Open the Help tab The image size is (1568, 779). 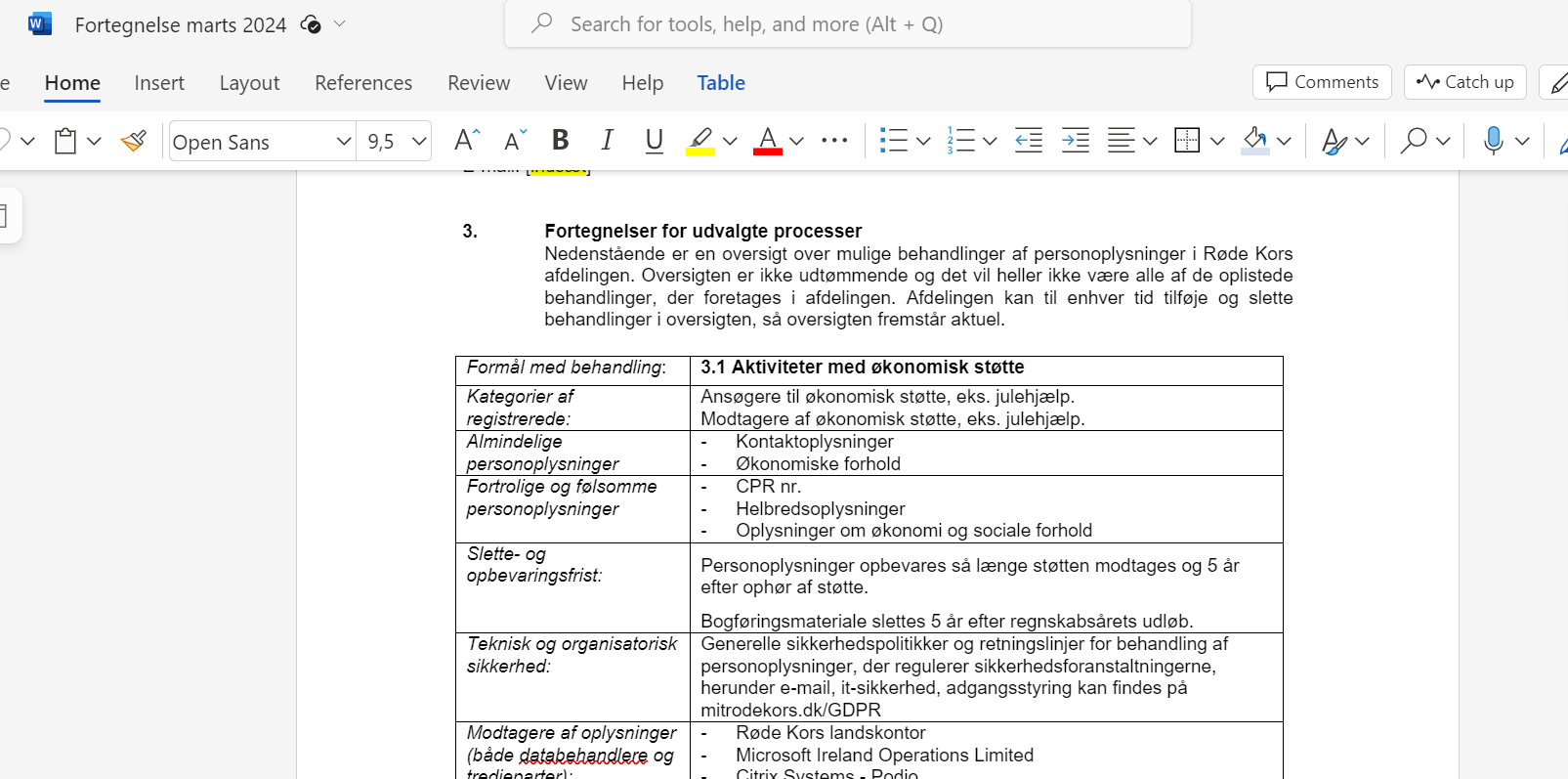(643, 83)
